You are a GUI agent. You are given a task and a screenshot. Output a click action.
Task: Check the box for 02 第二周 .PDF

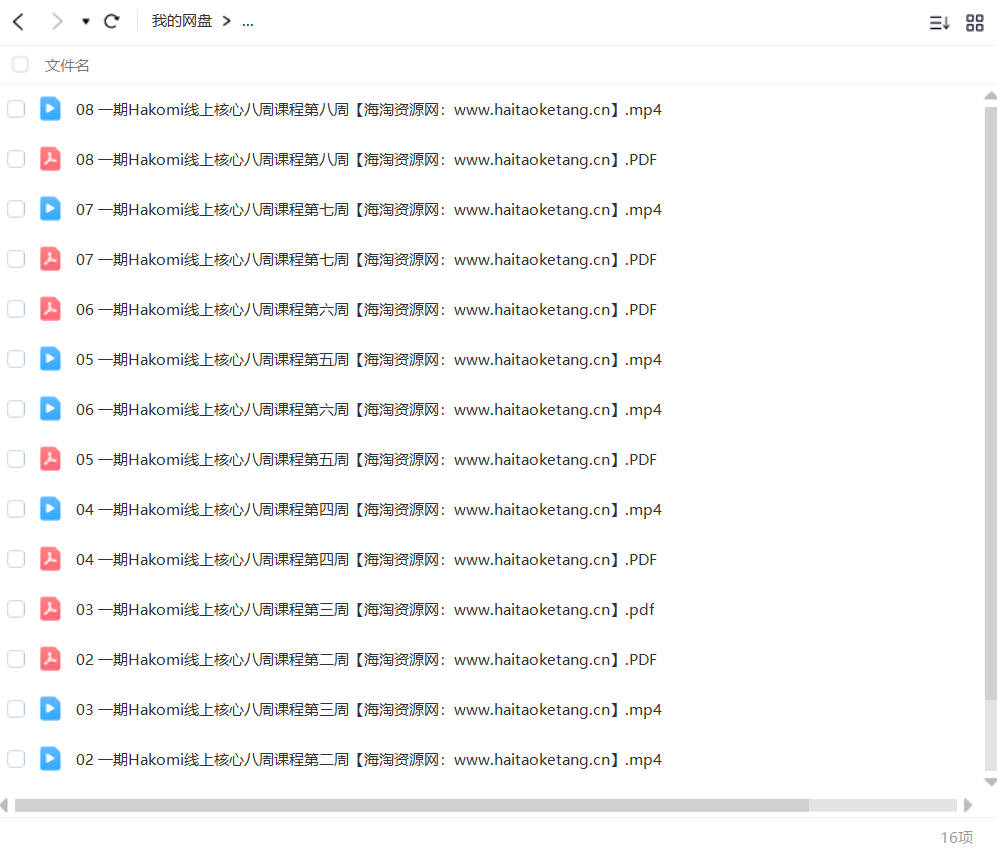(x=16, y=659)
